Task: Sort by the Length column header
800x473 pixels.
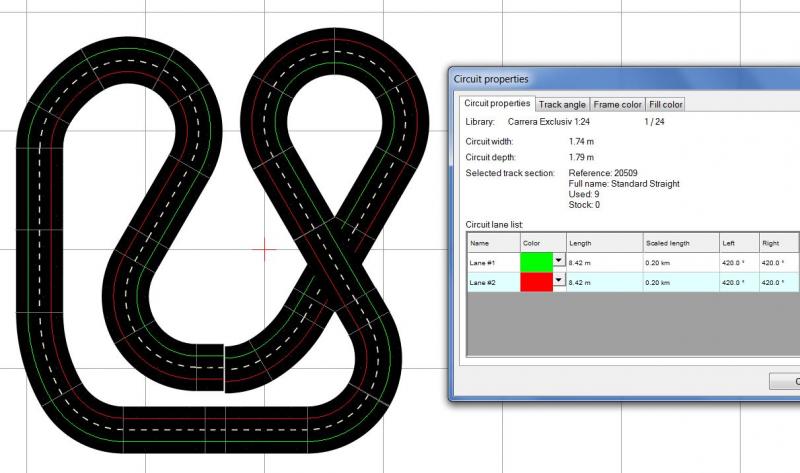Action: 603,242
